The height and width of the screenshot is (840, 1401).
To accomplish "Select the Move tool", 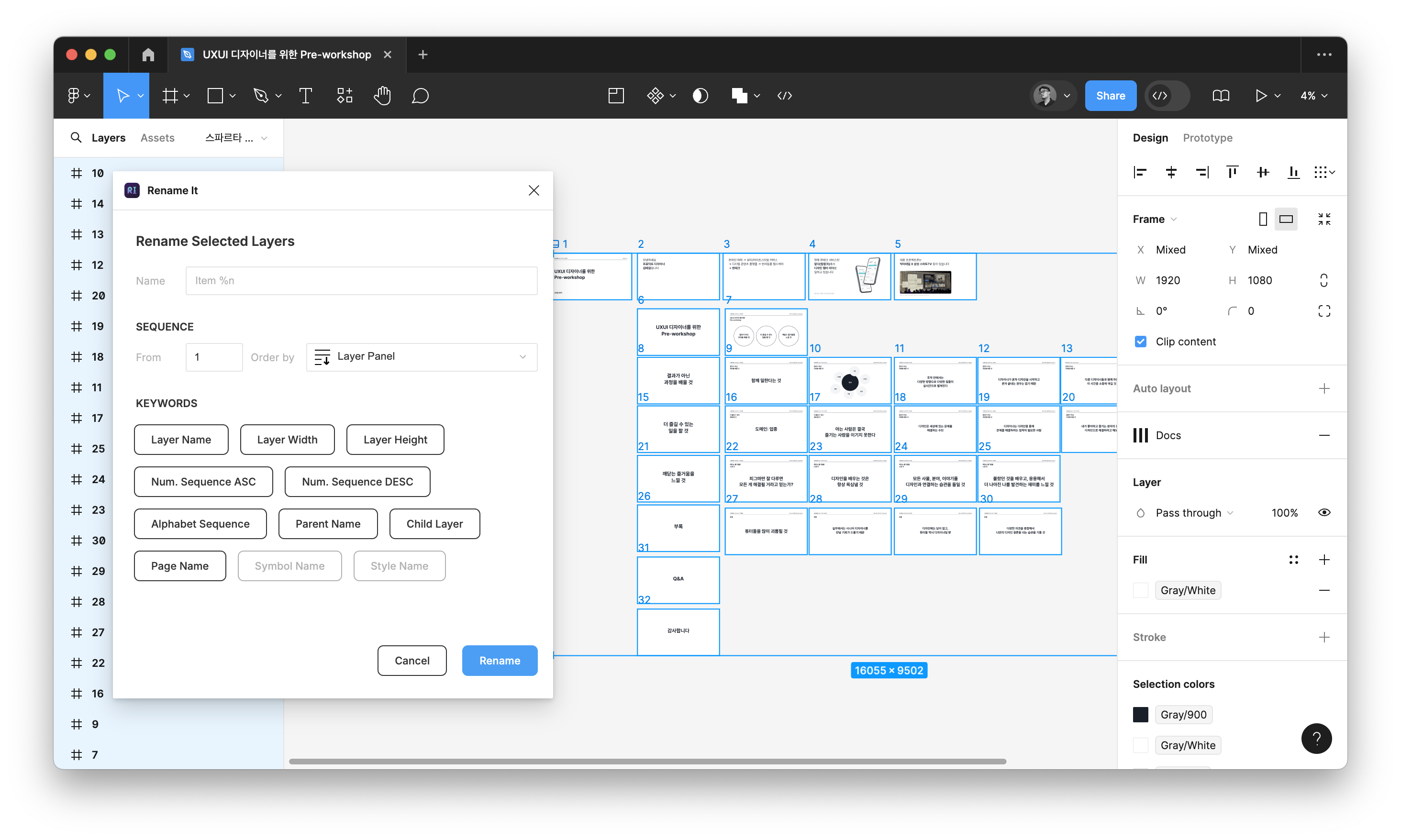I will [x=122, y=96].
